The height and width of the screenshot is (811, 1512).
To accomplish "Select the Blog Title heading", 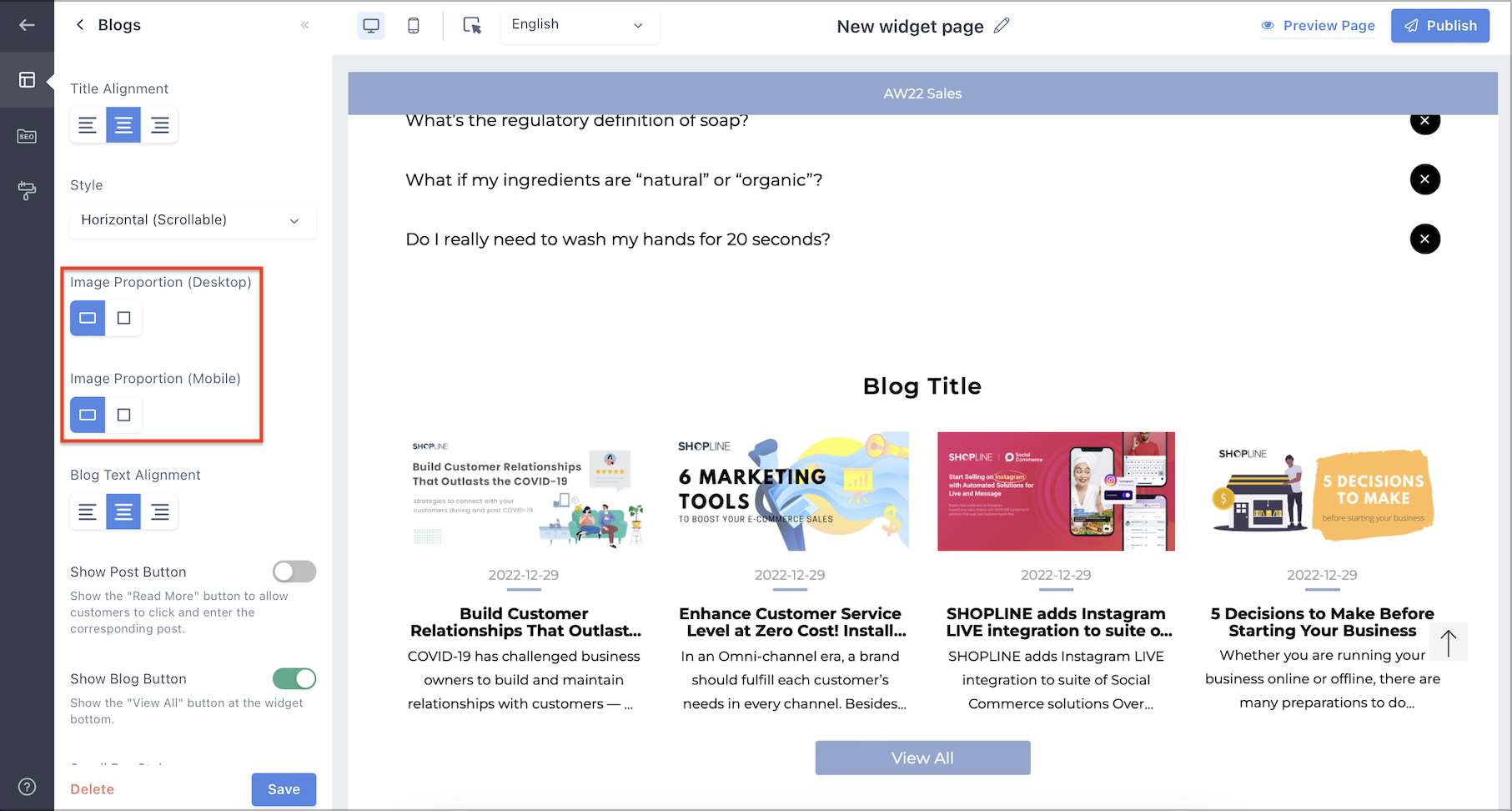I will point(922,386).
